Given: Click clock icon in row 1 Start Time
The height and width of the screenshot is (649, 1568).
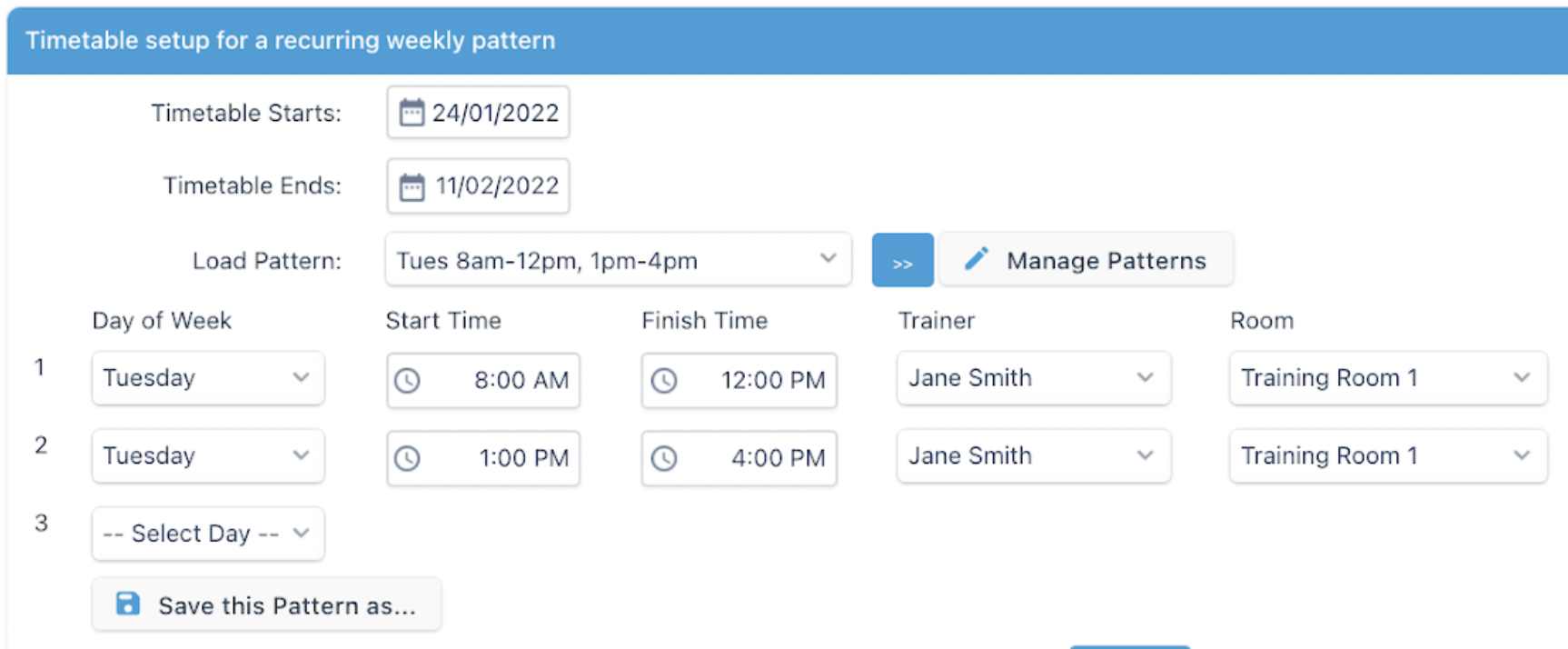Looking at the screenshot, I should [x=407, y=380].
